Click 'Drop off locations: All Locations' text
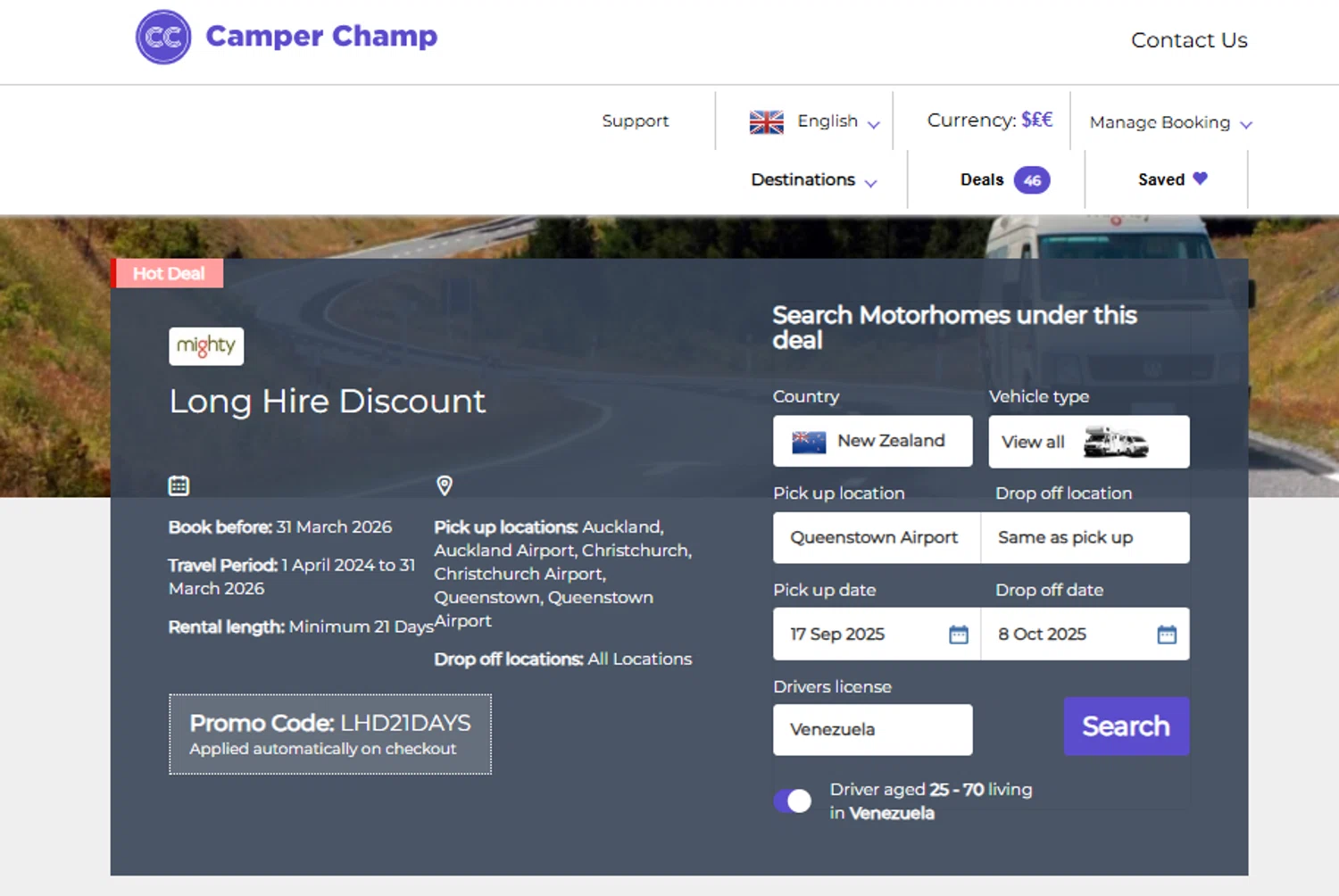 pyautogui.click(x=563, y=660)
